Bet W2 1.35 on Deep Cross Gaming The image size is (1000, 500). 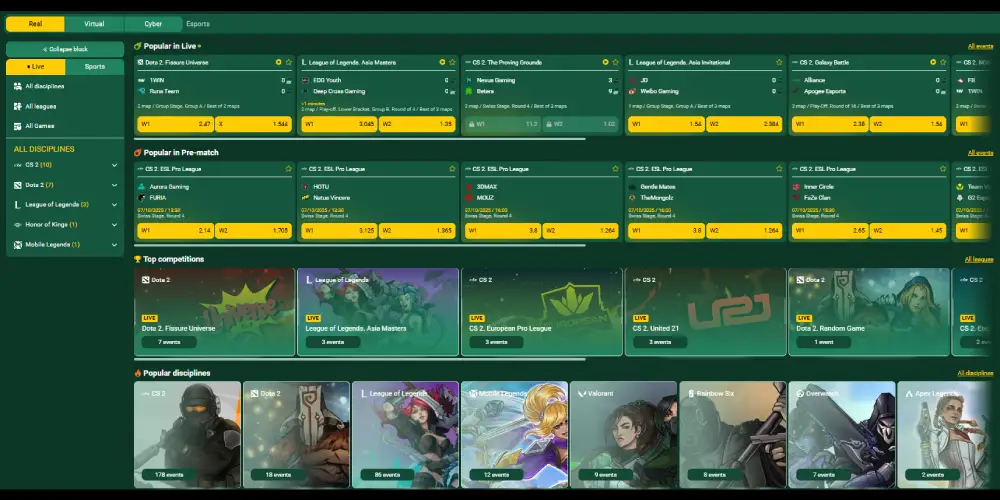coord(417,124)
